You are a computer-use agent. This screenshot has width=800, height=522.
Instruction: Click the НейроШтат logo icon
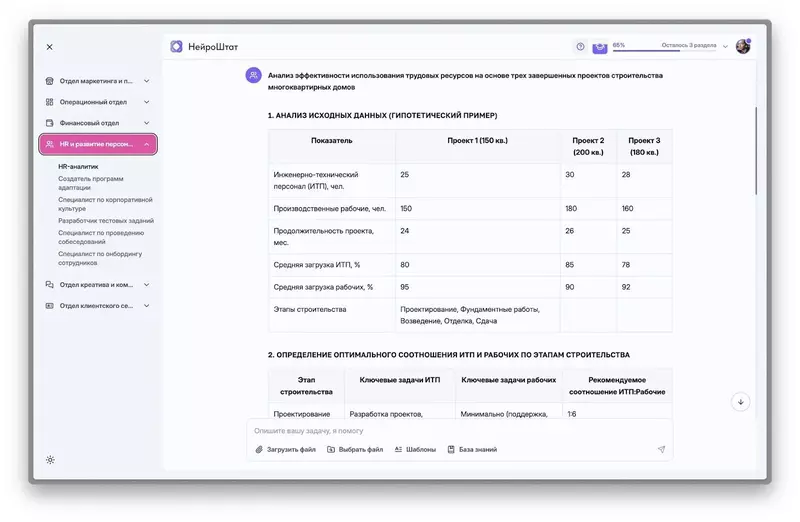(176, 46)
